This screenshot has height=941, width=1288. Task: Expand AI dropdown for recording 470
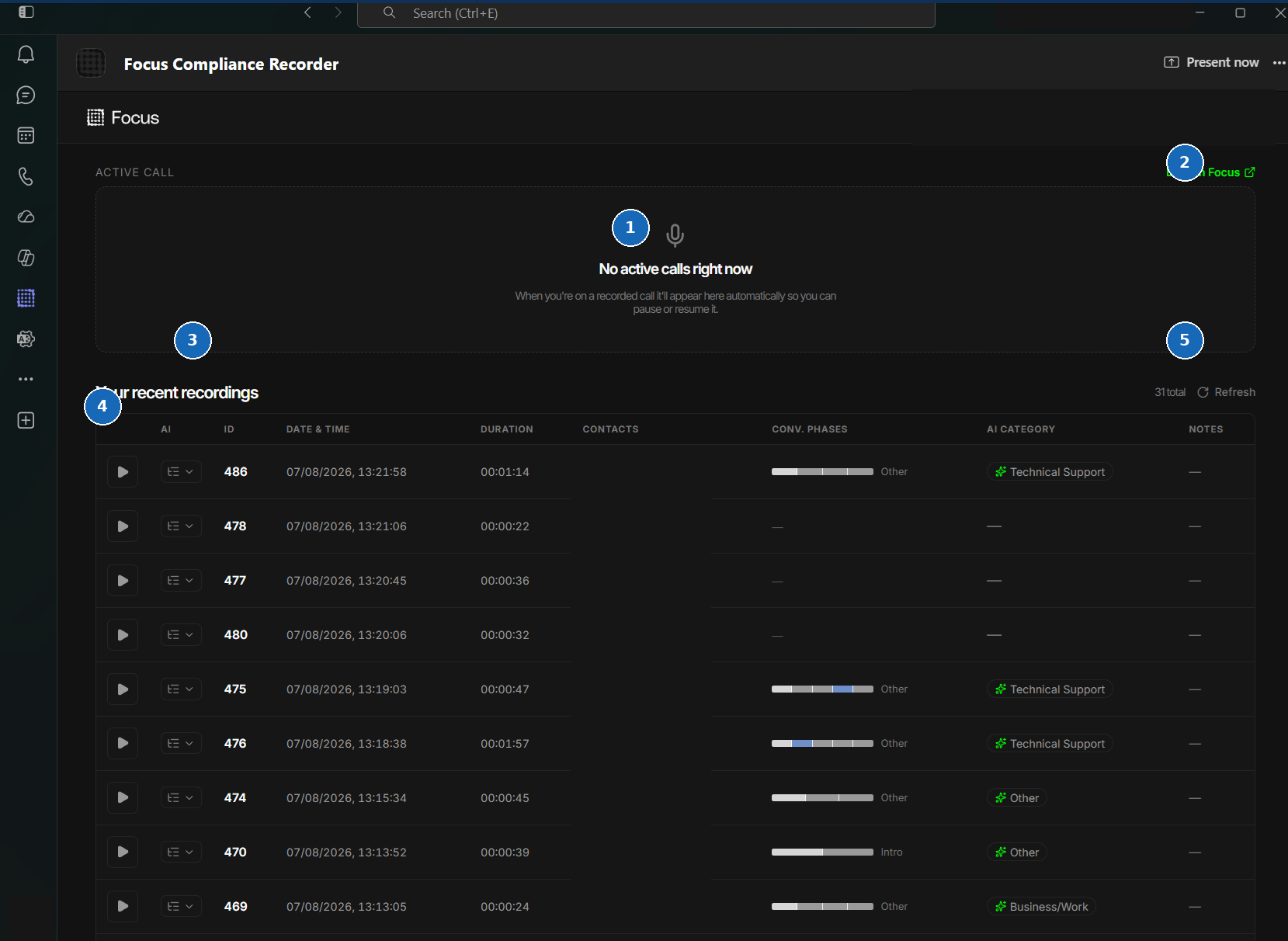tap(181, 852)
